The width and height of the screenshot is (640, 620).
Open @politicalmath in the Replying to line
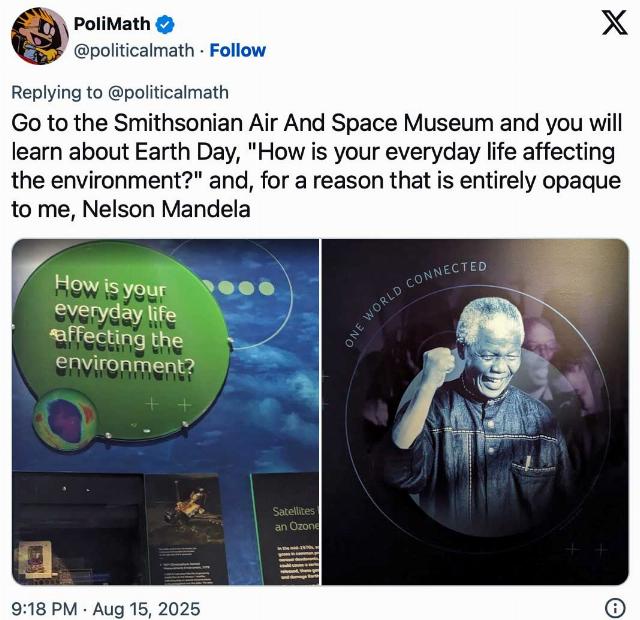click(168, 92)
